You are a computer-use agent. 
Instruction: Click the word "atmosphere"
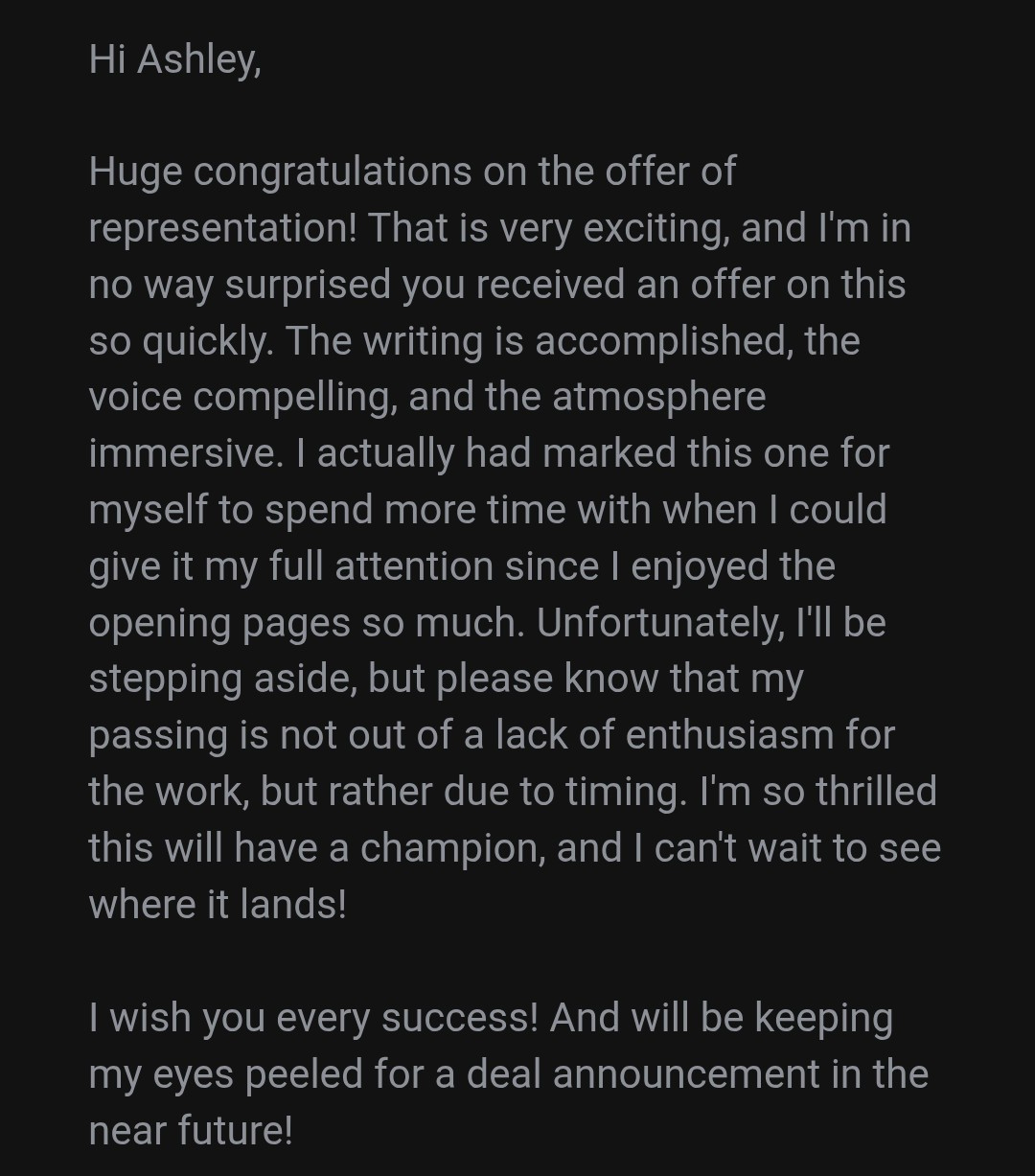pyautogui.click(x=659, y=398)
